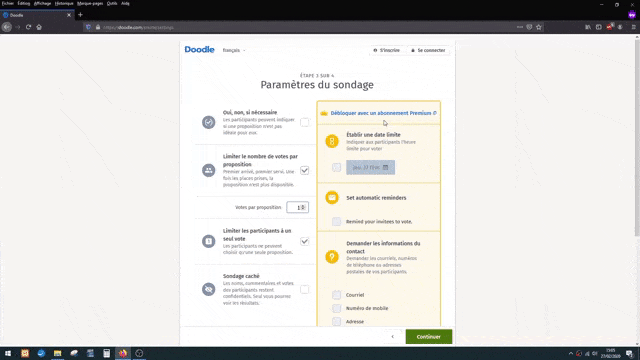Open the Calculator taskbar icon
Viewport: 640px width, 360px height.
pyautogui.click(x=107, y=353)
